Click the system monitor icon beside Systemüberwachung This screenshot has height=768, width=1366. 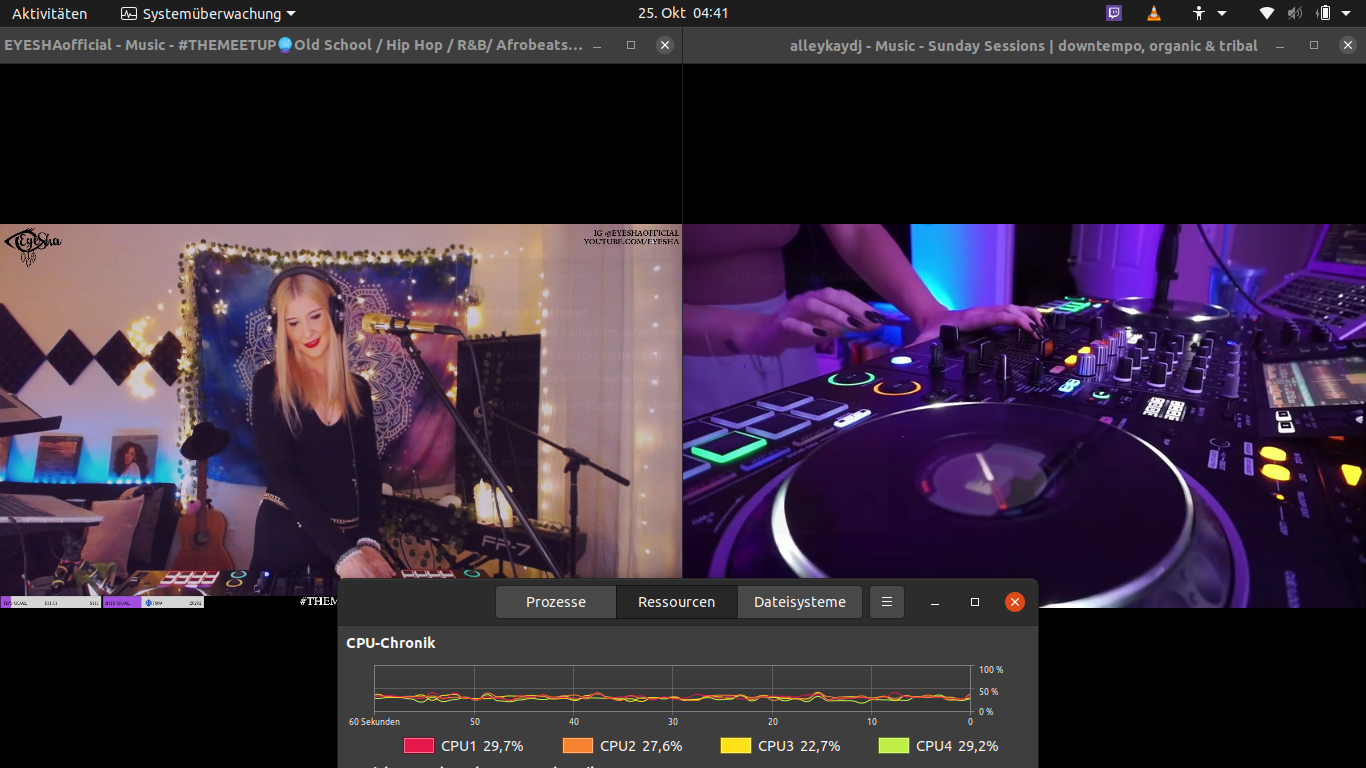(x=128, y=13)
